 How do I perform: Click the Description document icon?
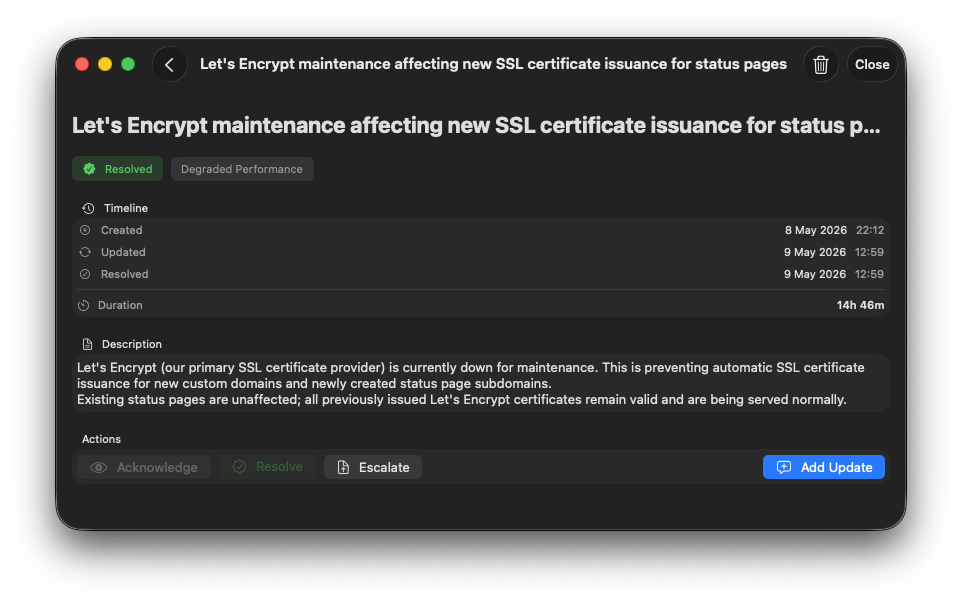pyautogui.click(x=88, y=344)
